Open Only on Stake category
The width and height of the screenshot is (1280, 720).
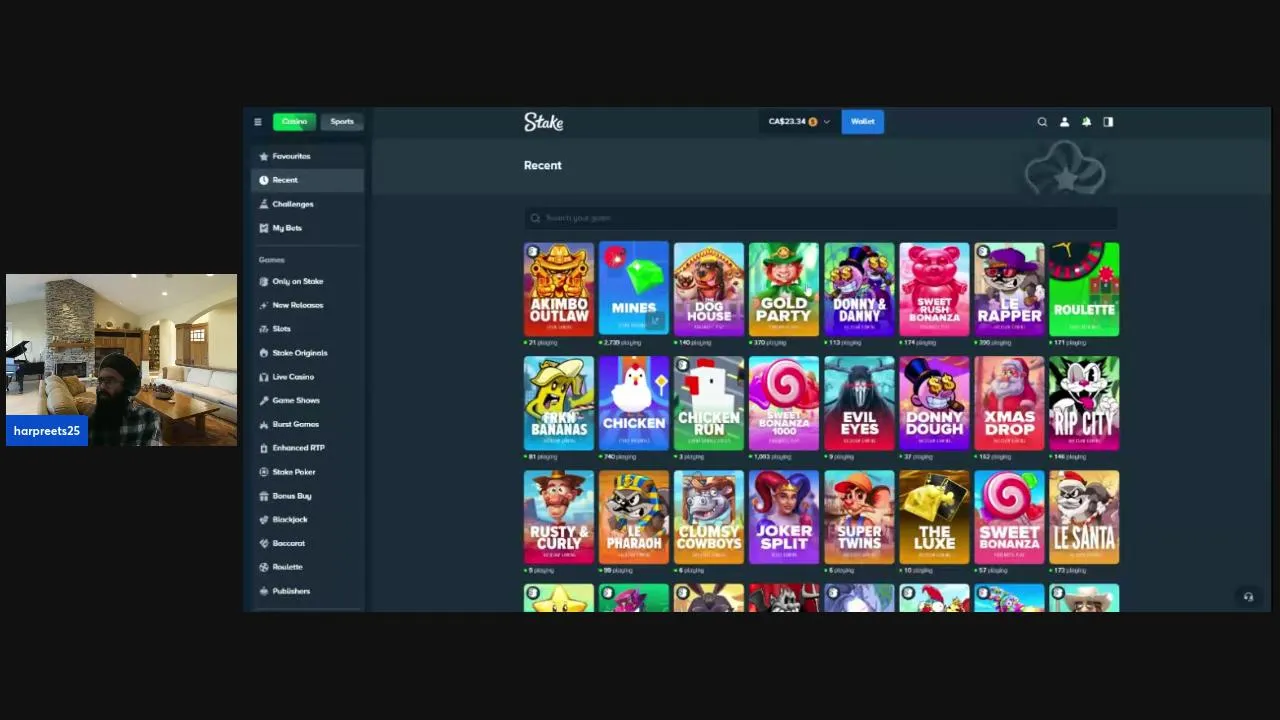(x=307, y=281)
